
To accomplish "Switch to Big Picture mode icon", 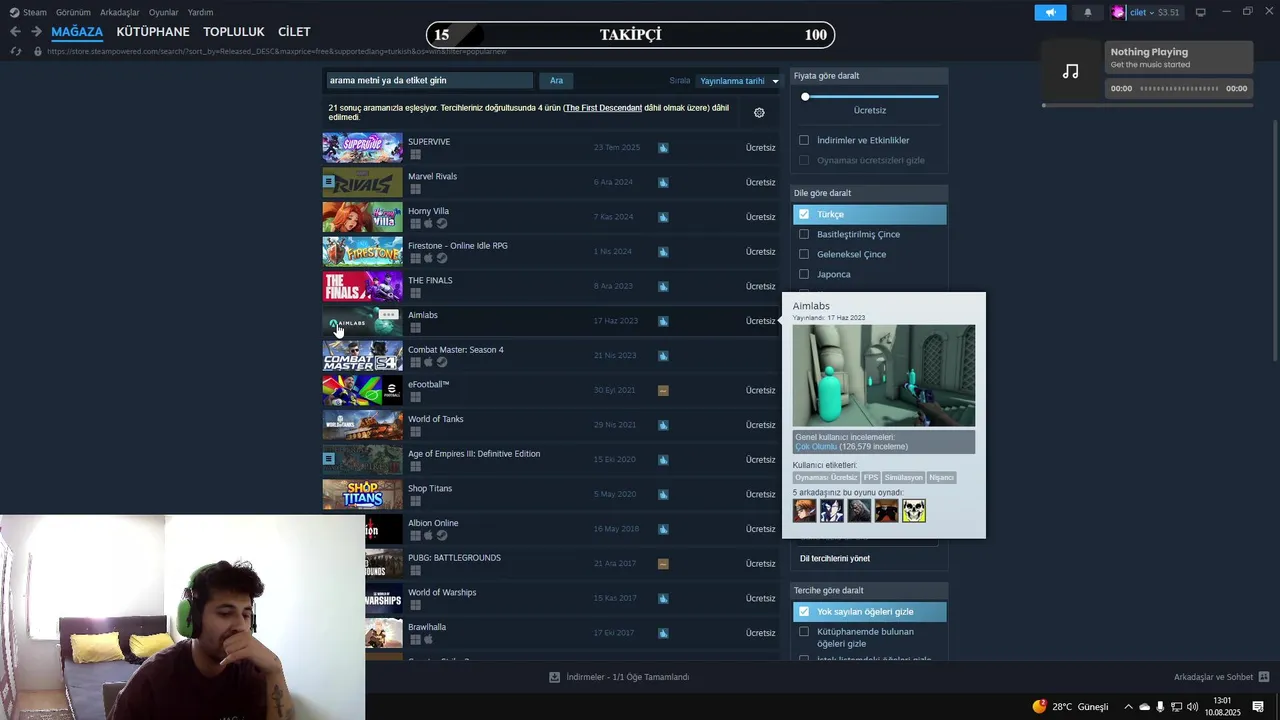I will (1200, 12).
